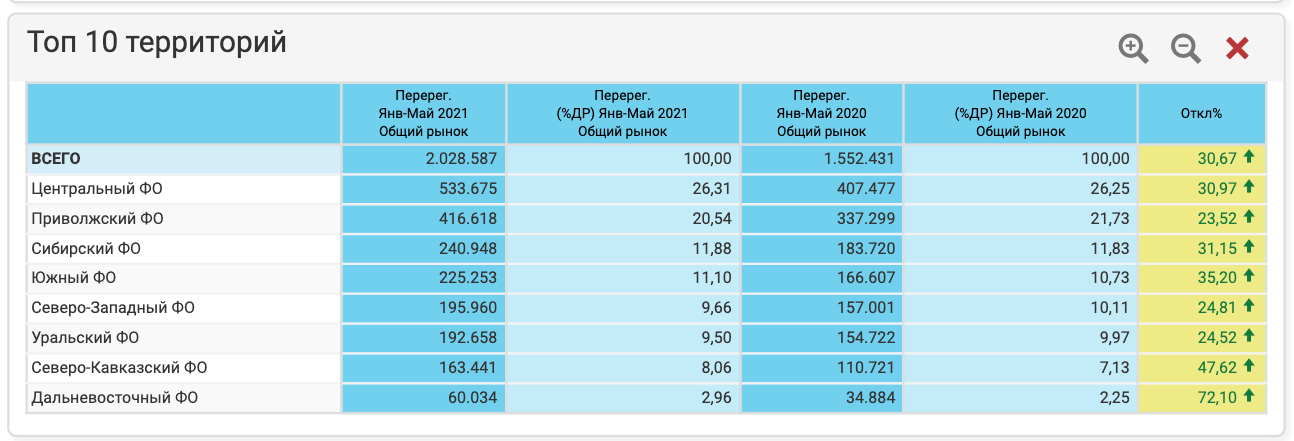Click the zoom in magnifier icon
Viewport: 1294px width, 441px height.
pyautogui.click(x=1133, y=48)
